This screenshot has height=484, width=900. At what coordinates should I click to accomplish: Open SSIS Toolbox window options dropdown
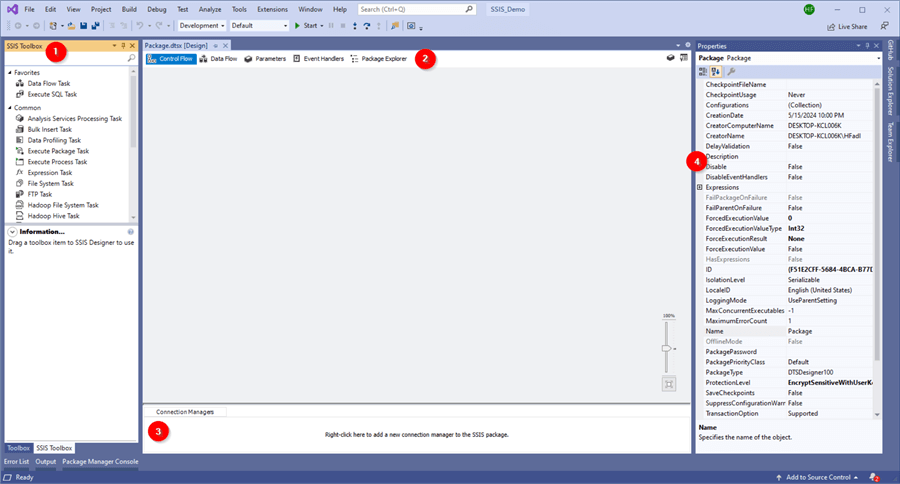click(114, 45)
